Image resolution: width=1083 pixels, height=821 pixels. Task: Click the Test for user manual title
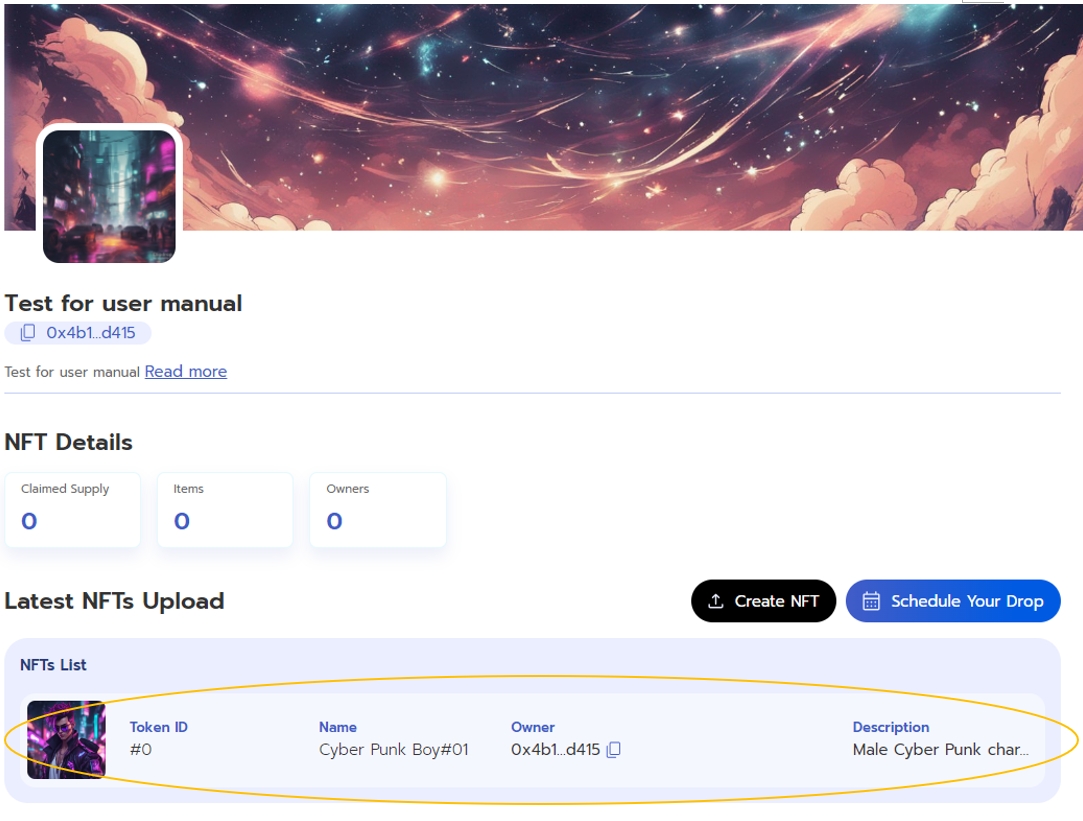click(123, 303)
